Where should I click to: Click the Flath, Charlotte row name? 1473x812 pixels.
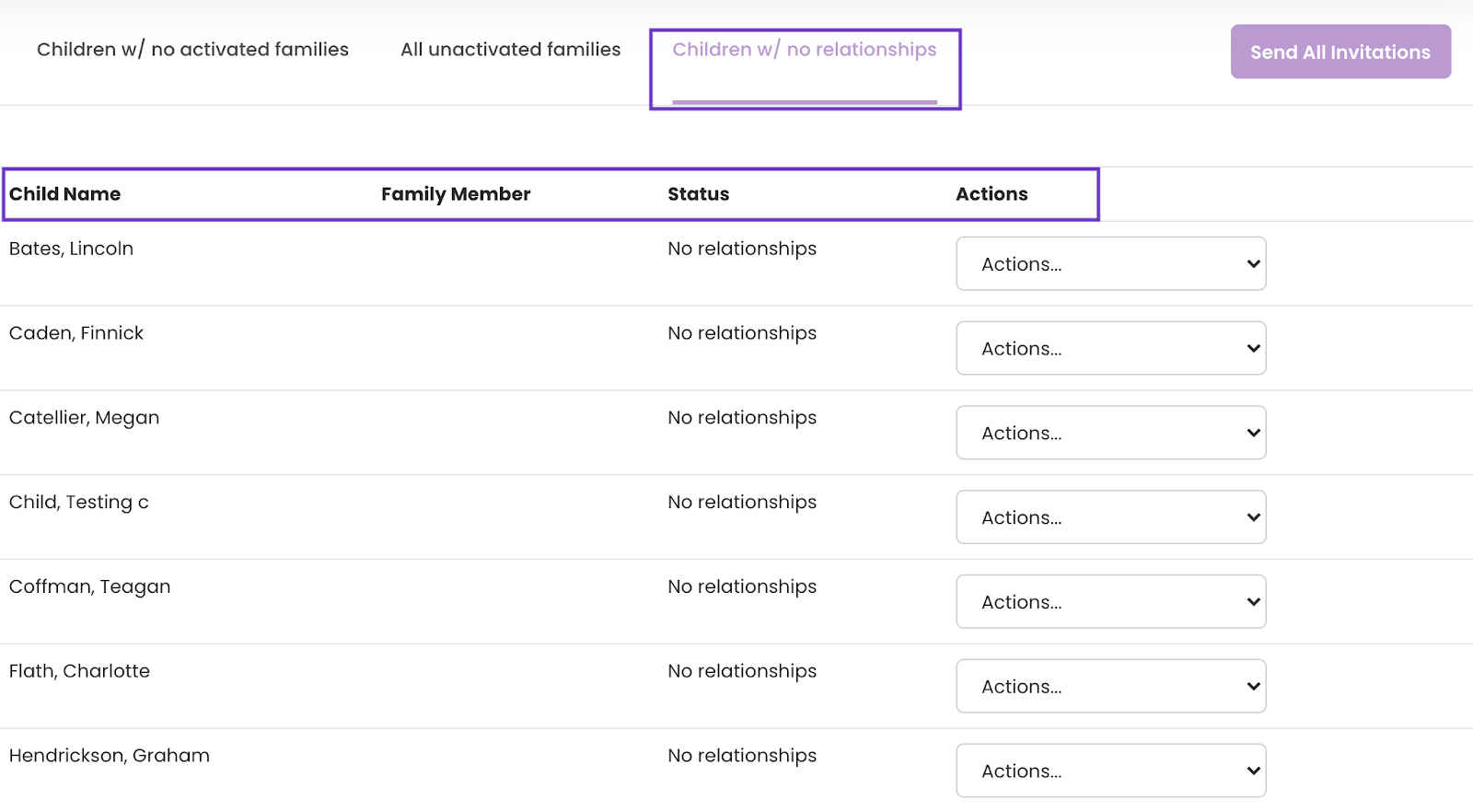pyautogui.click(x=80, y=671)
